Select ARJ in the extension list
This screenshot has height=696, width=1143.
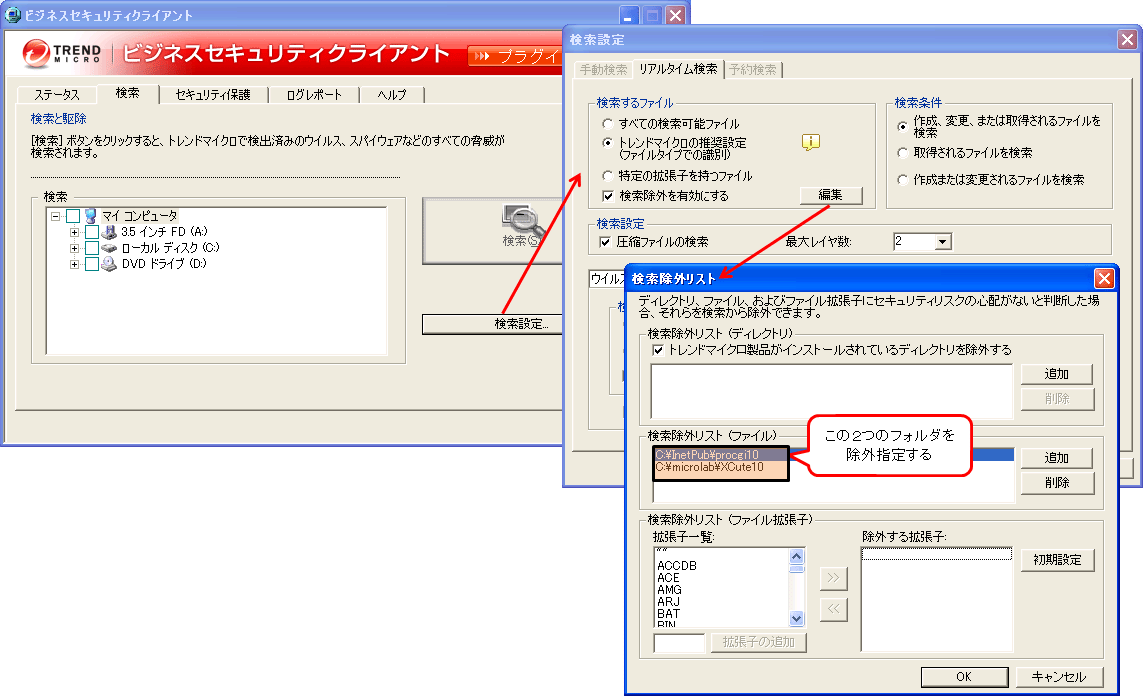(x=668, y=602)
